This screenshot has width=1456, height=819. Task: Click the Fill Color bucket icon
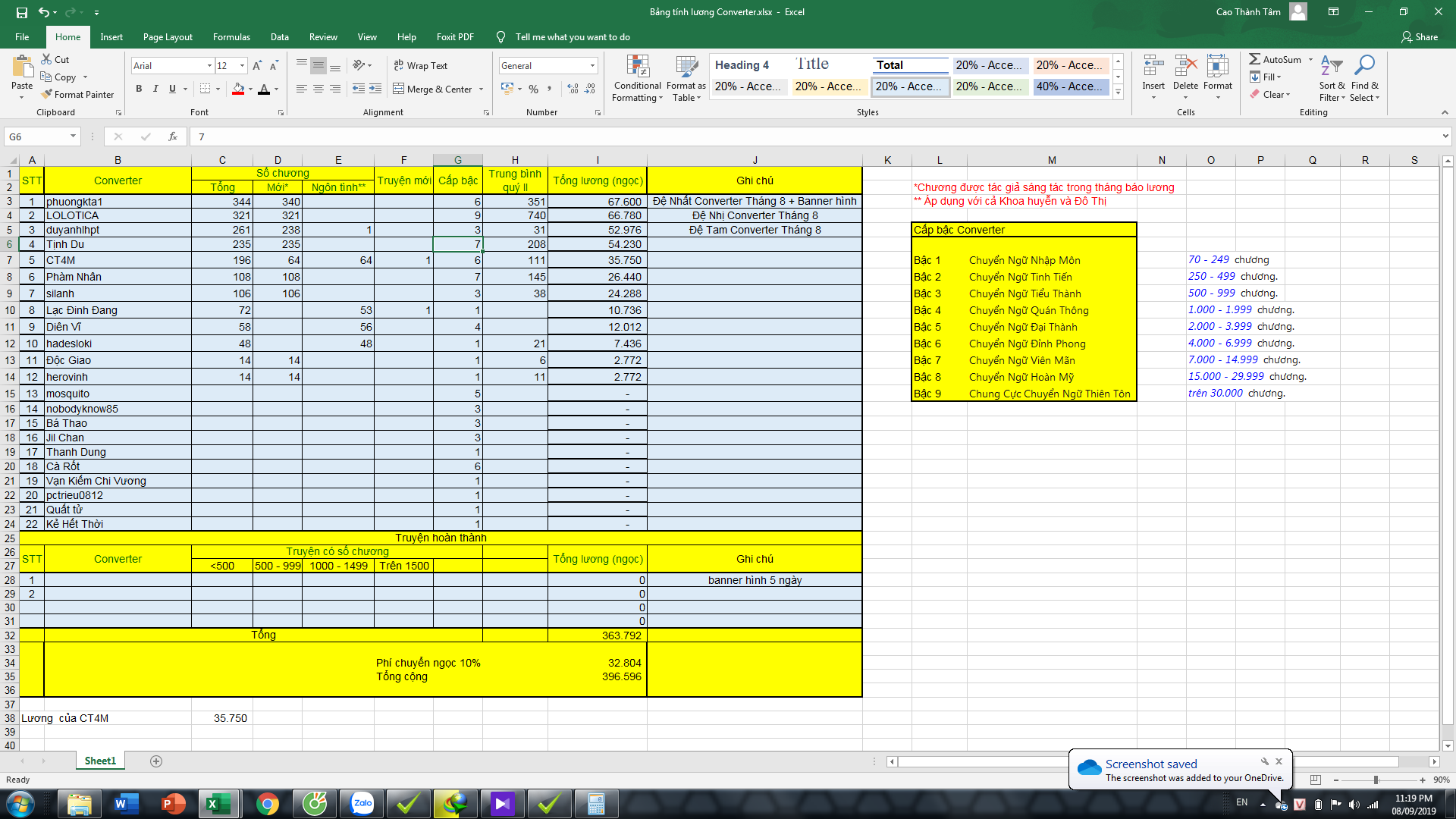coord(238,89)
